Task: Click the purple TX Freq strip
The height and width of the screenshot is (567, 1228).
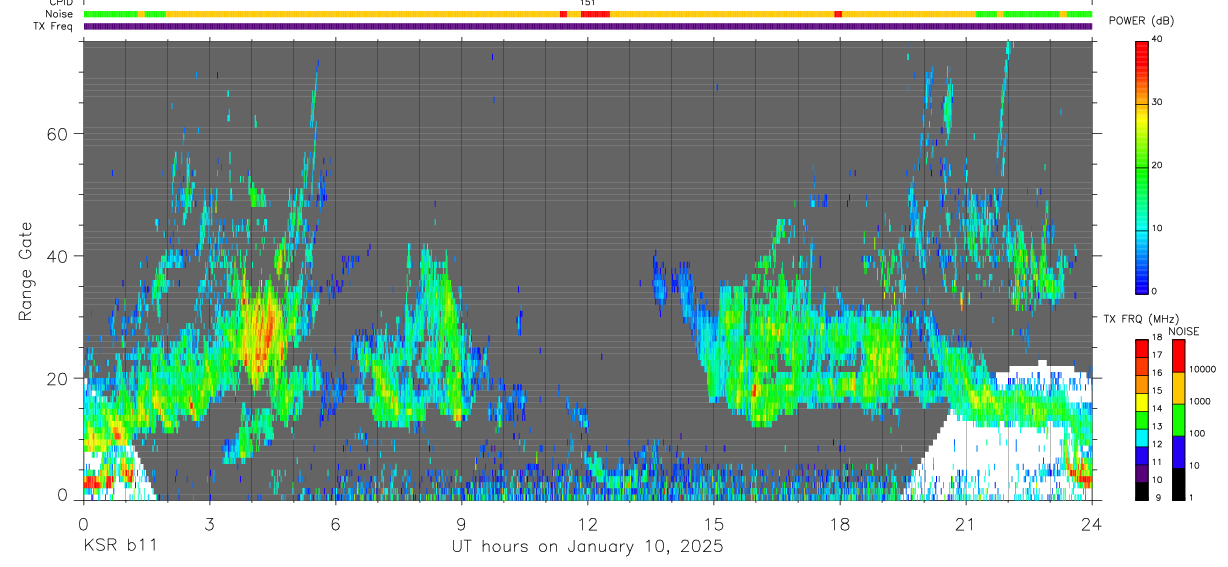Action: [x=588, y=26]
